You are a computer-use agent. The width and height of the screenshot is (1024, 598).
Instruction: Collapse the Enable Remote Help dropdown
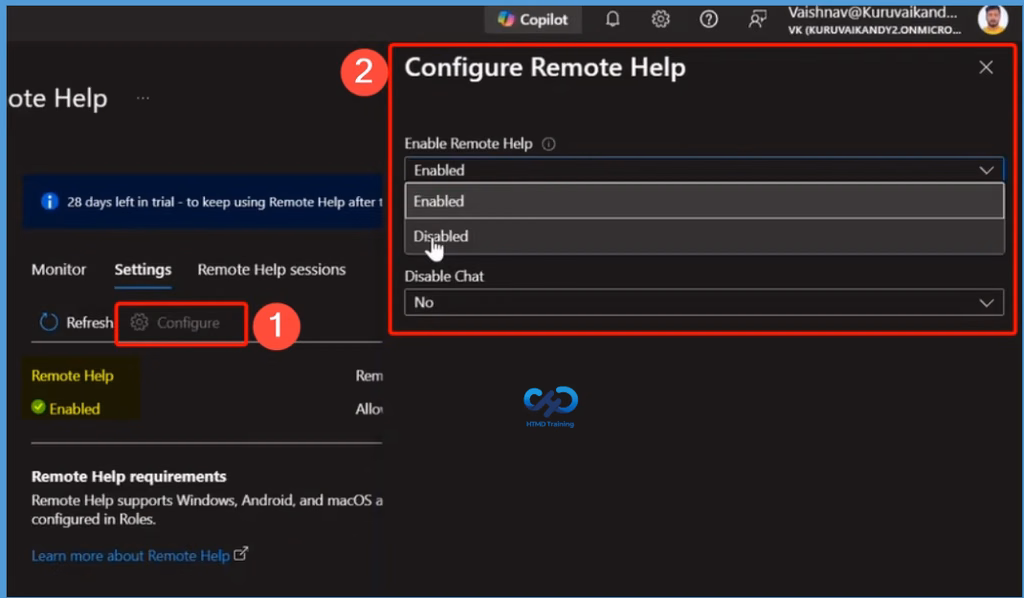pos(704,170)
